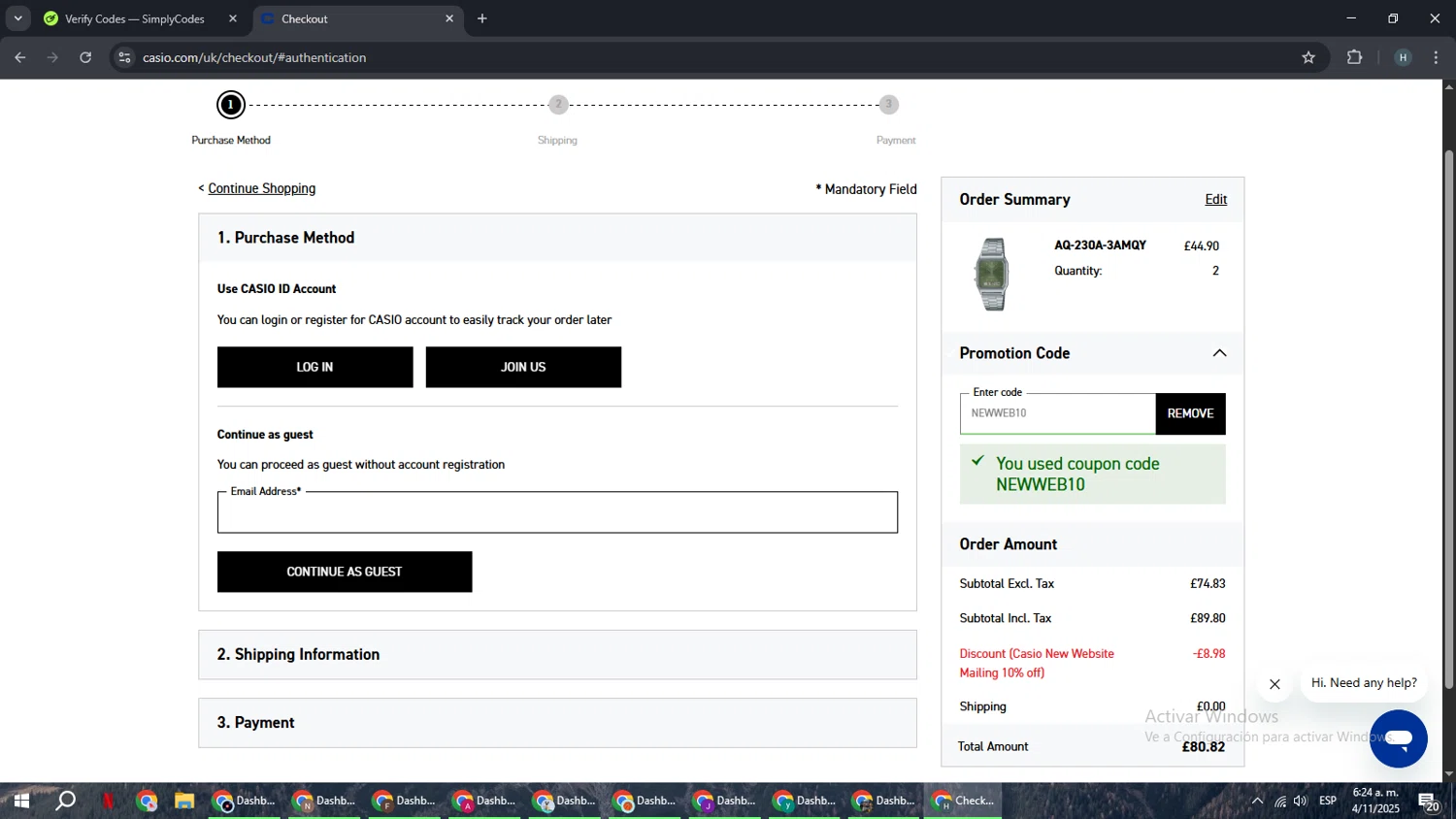Select the Checkout browser tab
1456x819 pixels.
coord(358,18)
